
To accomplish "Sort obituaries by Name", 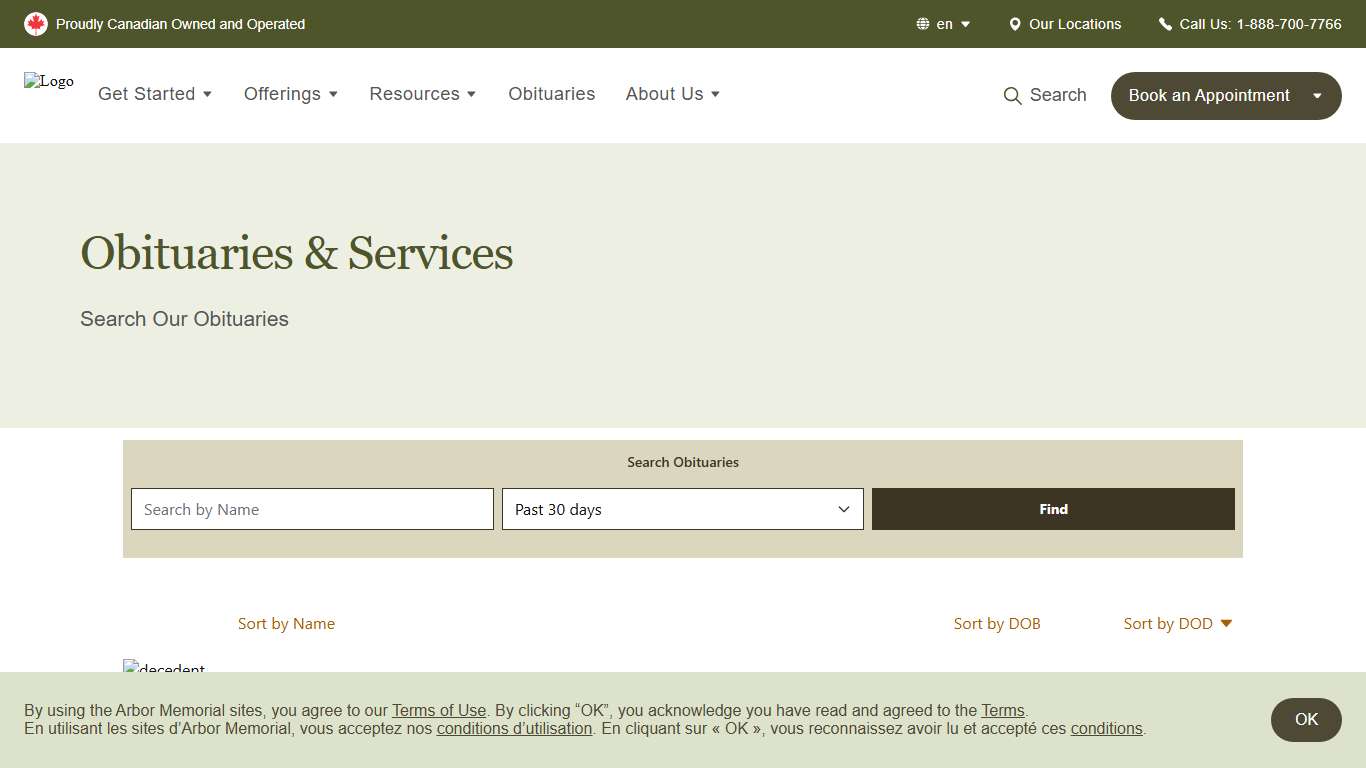I will 286,624.
